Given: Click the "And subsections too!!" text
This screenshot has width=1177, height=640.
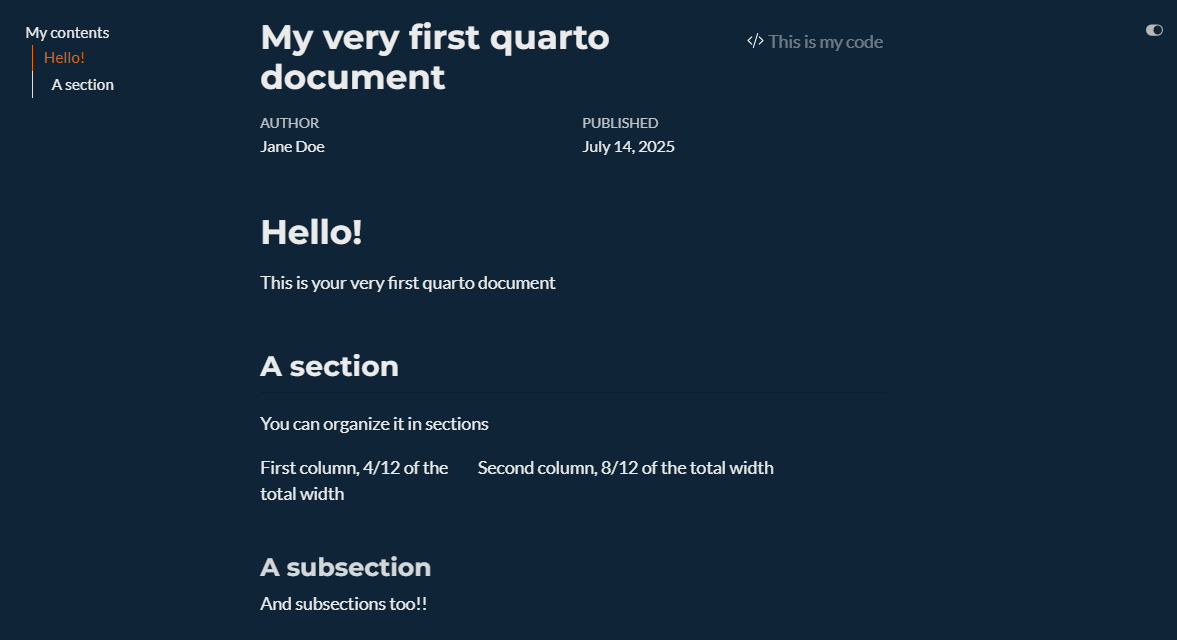Looking at the screenshot, I should tap(343, 604).
